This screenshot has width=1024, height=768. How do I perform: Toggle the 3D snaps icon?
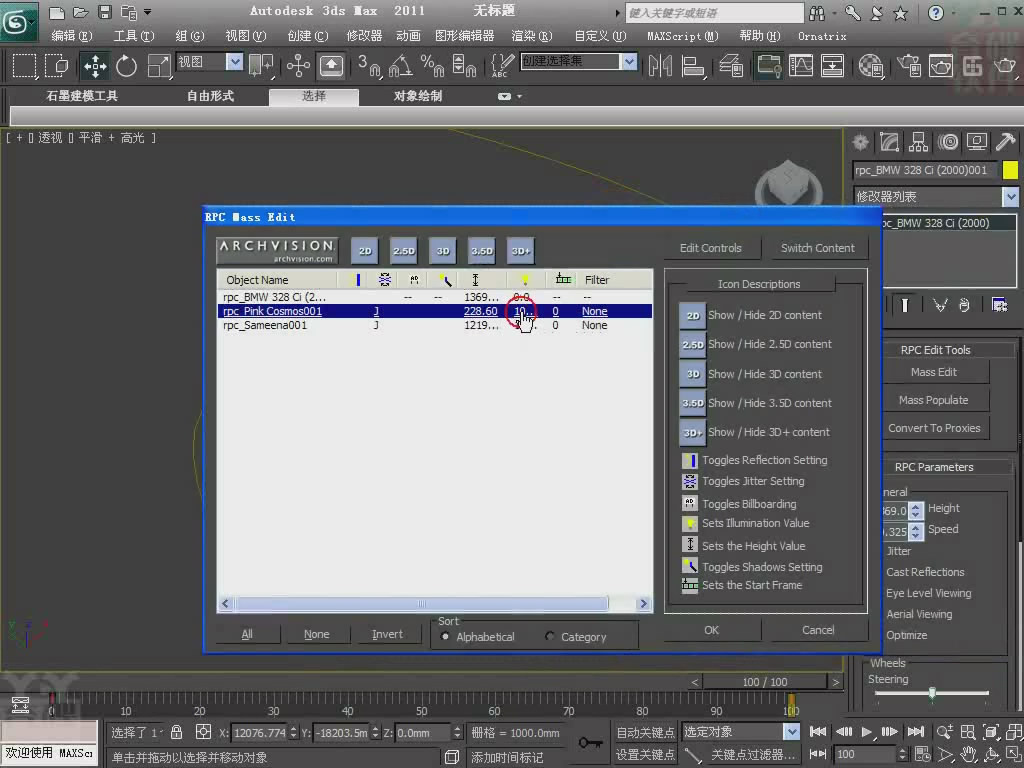click(x=370, y=66)
